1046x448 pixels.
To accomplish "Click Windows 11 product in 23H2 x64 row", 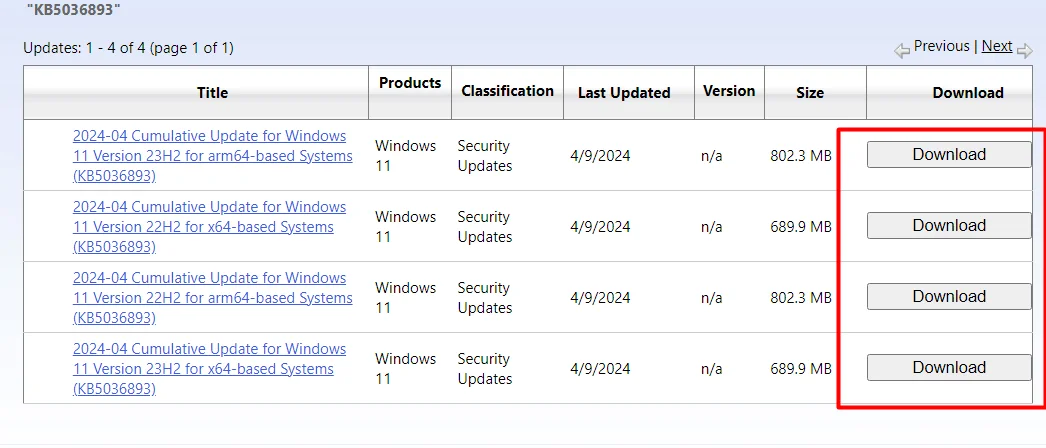I will 406,369.
